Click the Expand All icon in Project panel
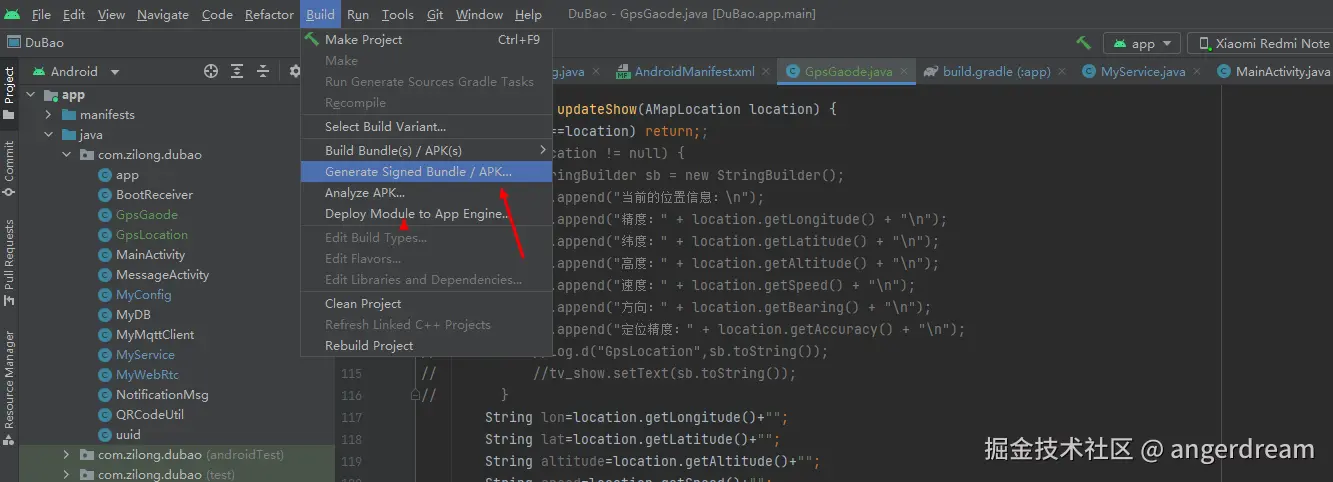 coord(237,72)
